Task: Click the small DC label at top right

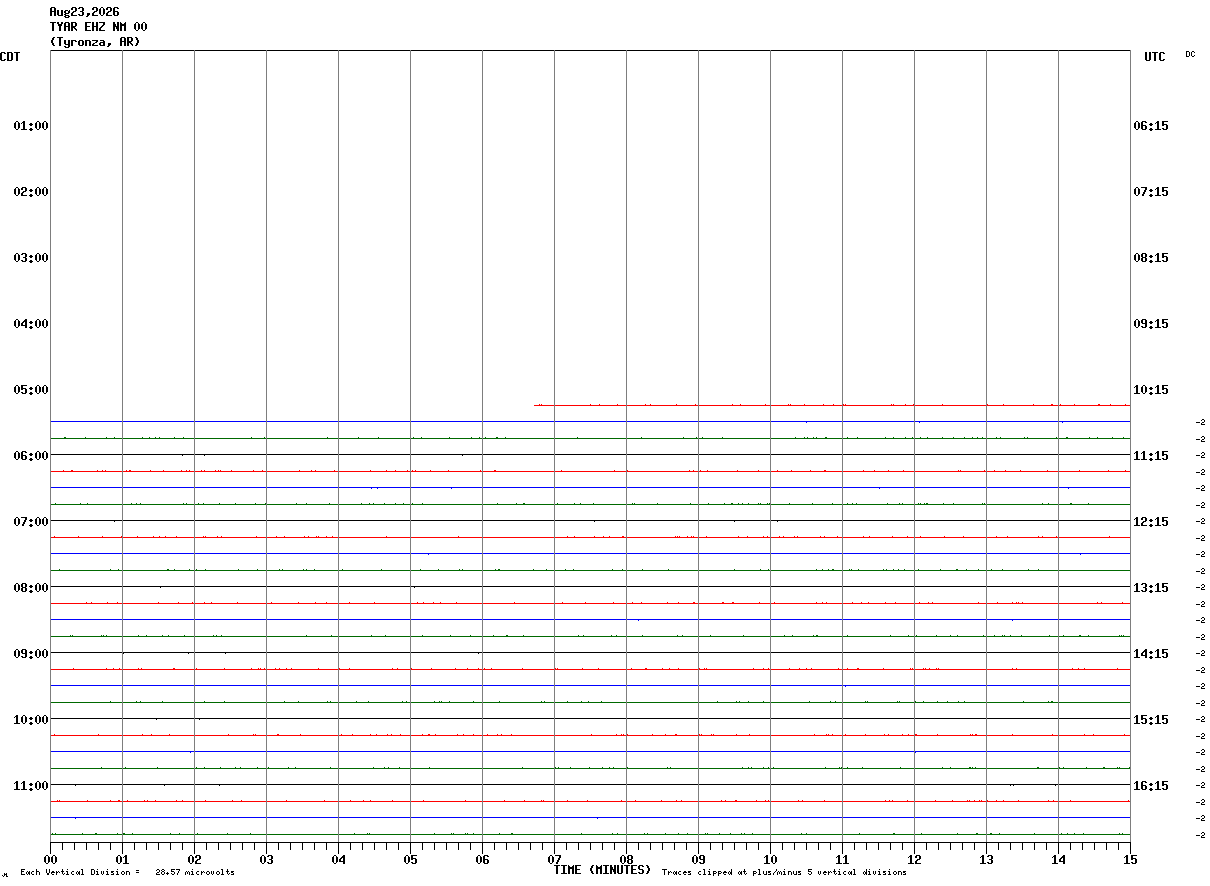Action: point(1190,54)
